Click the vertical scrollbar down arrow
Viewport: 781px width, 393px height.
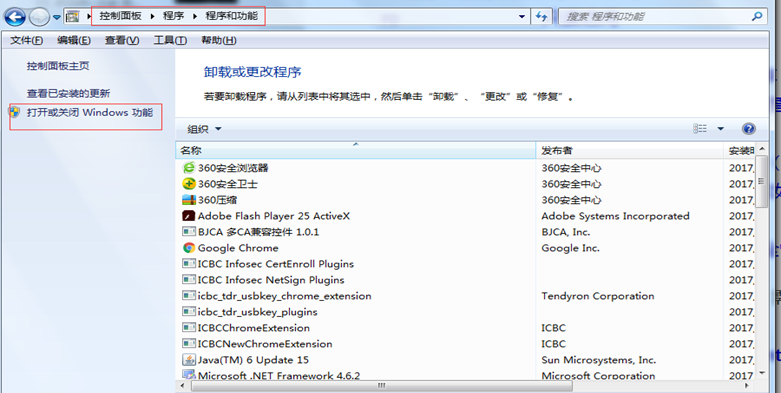coord(761,373)
